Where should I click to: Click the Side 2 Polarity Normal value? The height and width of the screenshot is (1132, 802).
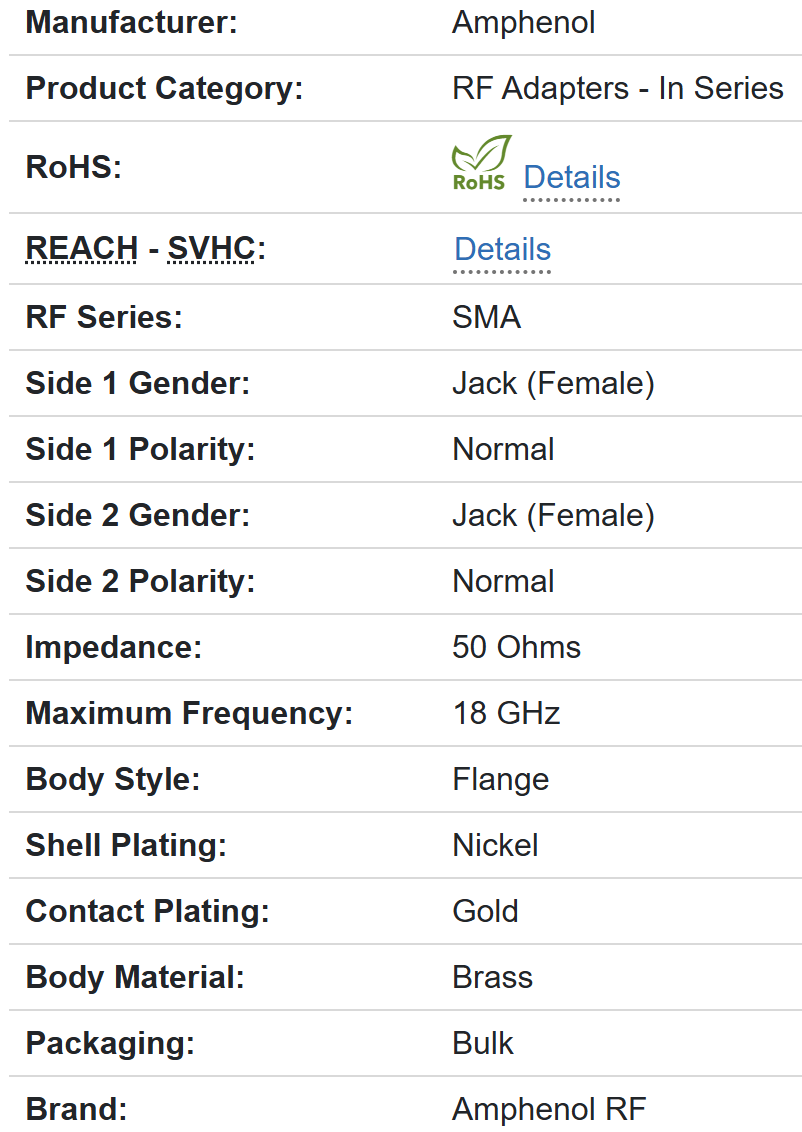click(x=503, y=582)
